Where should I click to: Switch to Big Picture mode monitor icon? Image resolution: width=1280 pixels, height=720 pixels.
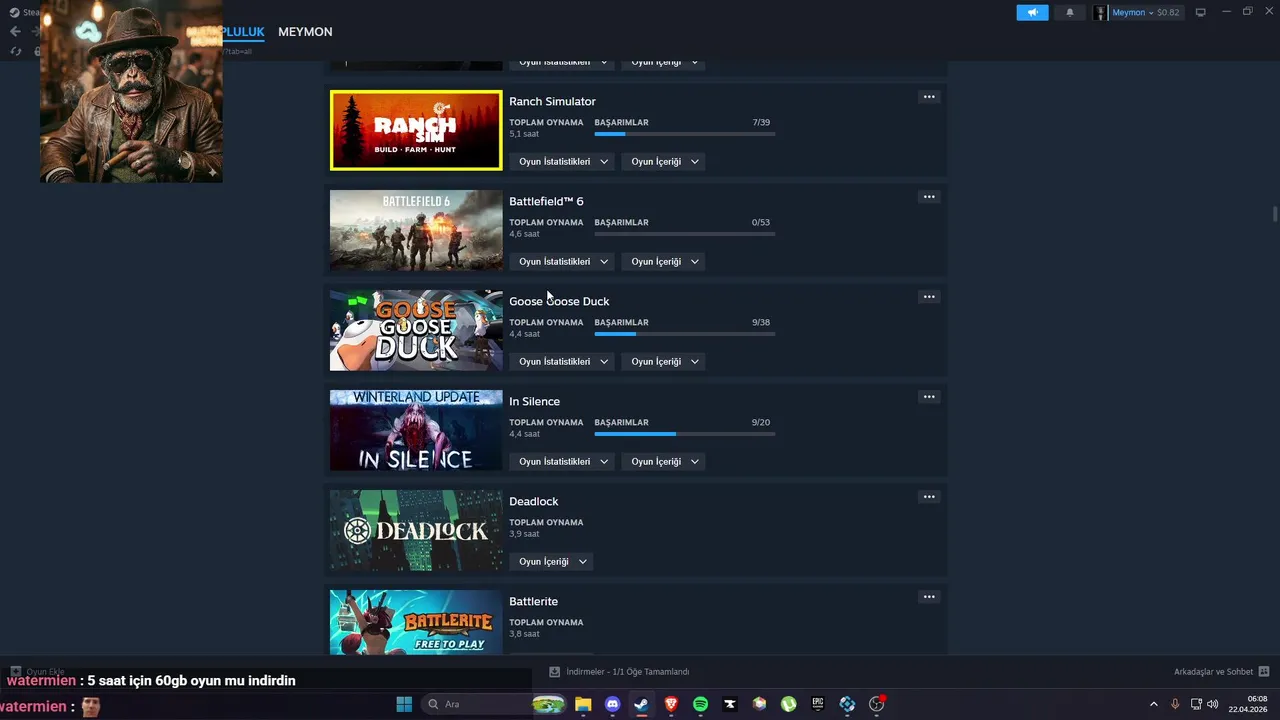pyautogui.click(x=1201, y=12)
